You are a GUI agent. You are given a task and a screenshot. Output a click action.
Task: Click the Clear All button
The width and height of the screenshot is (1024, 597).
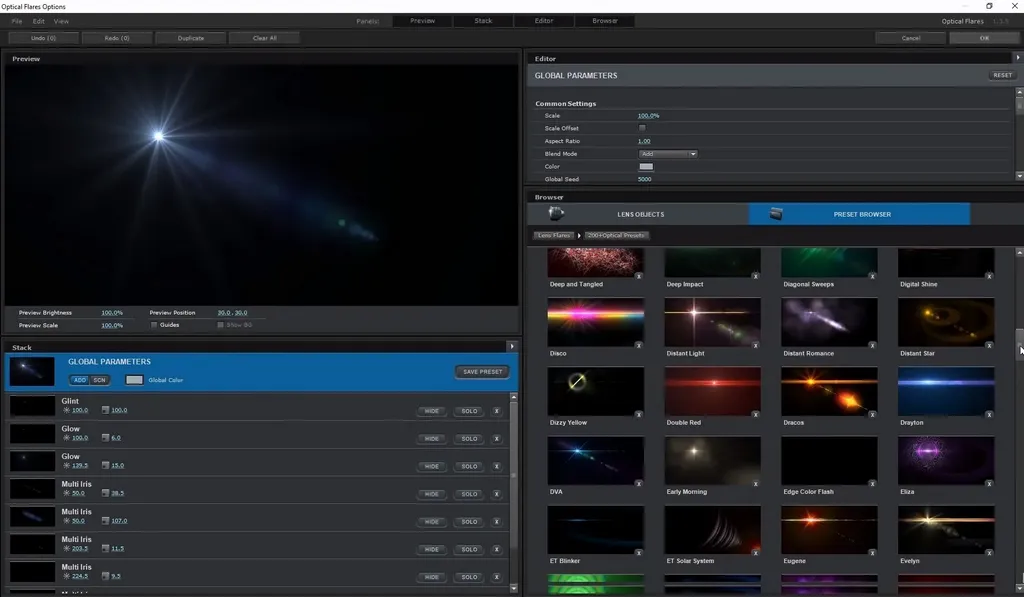pos(264,38)
